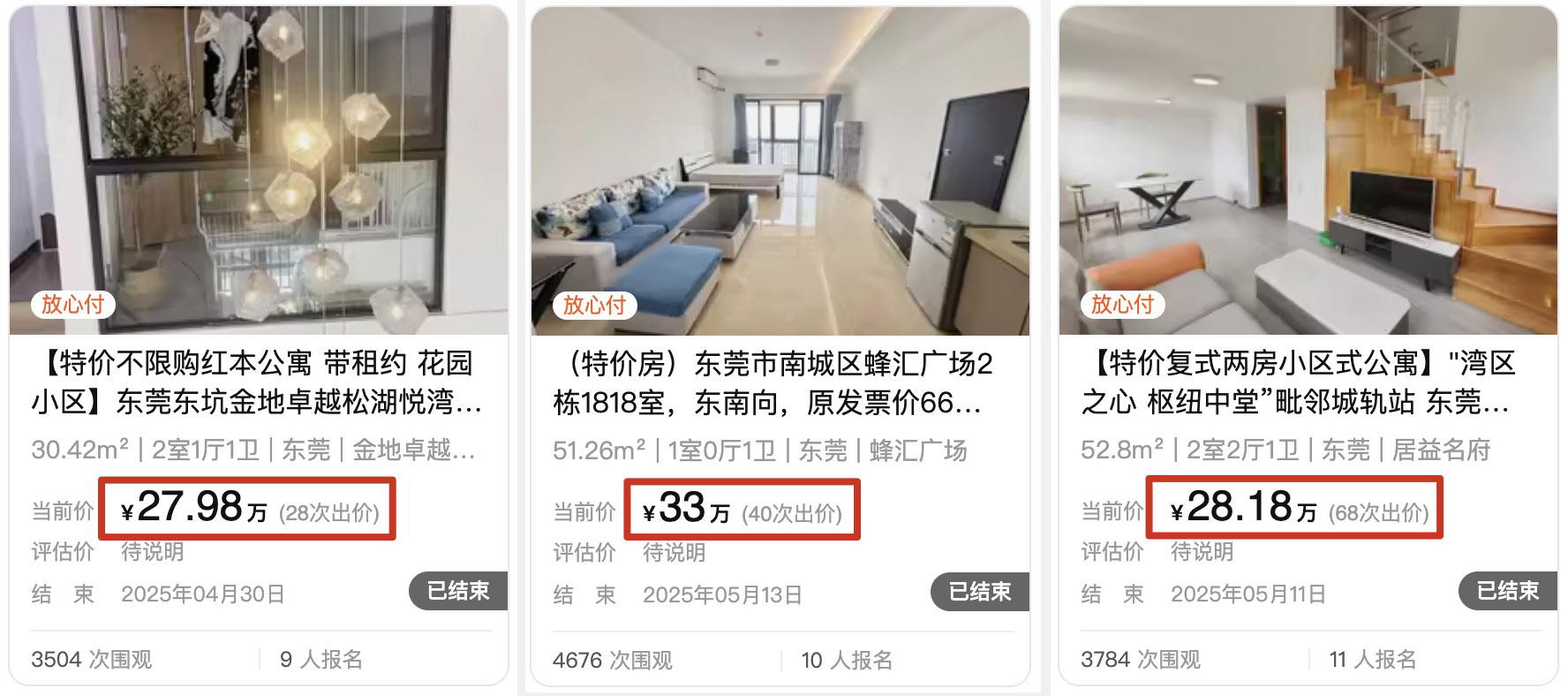Screen dimensions: 1568x696
Task: Open the duplex staircase apartment photo
Action: 1308,170
